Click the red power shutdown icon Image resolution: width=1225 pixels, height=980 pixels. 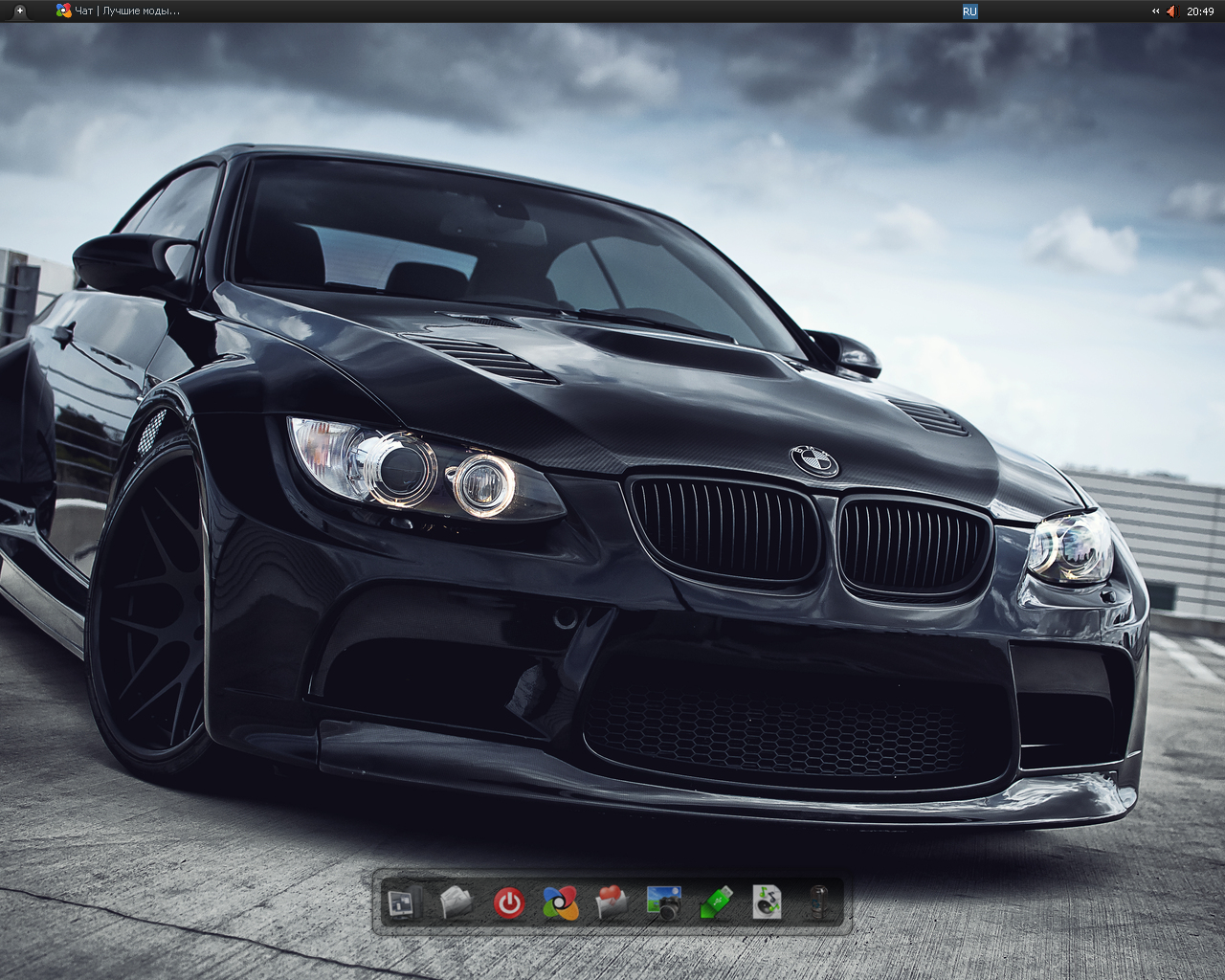coord(508,902)
